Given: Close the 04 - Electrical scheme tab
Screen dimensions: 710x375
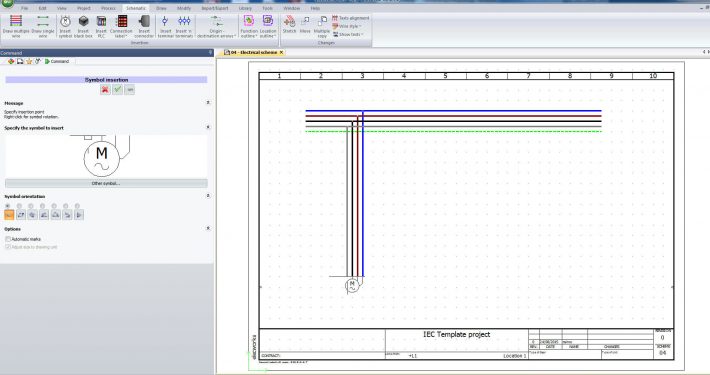Looking at the screenshot, I should click(x=281, y=53).
